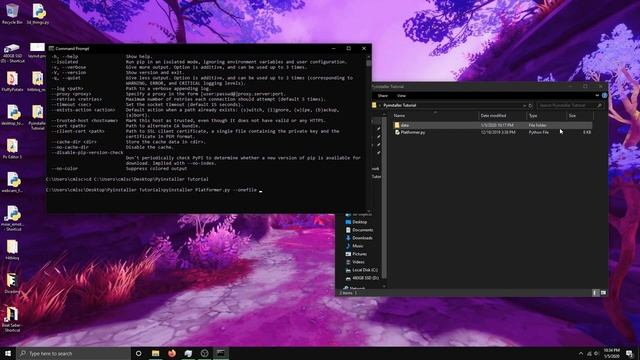
Task: Open Pictures in the navigation pane
Action: (356, 254)
